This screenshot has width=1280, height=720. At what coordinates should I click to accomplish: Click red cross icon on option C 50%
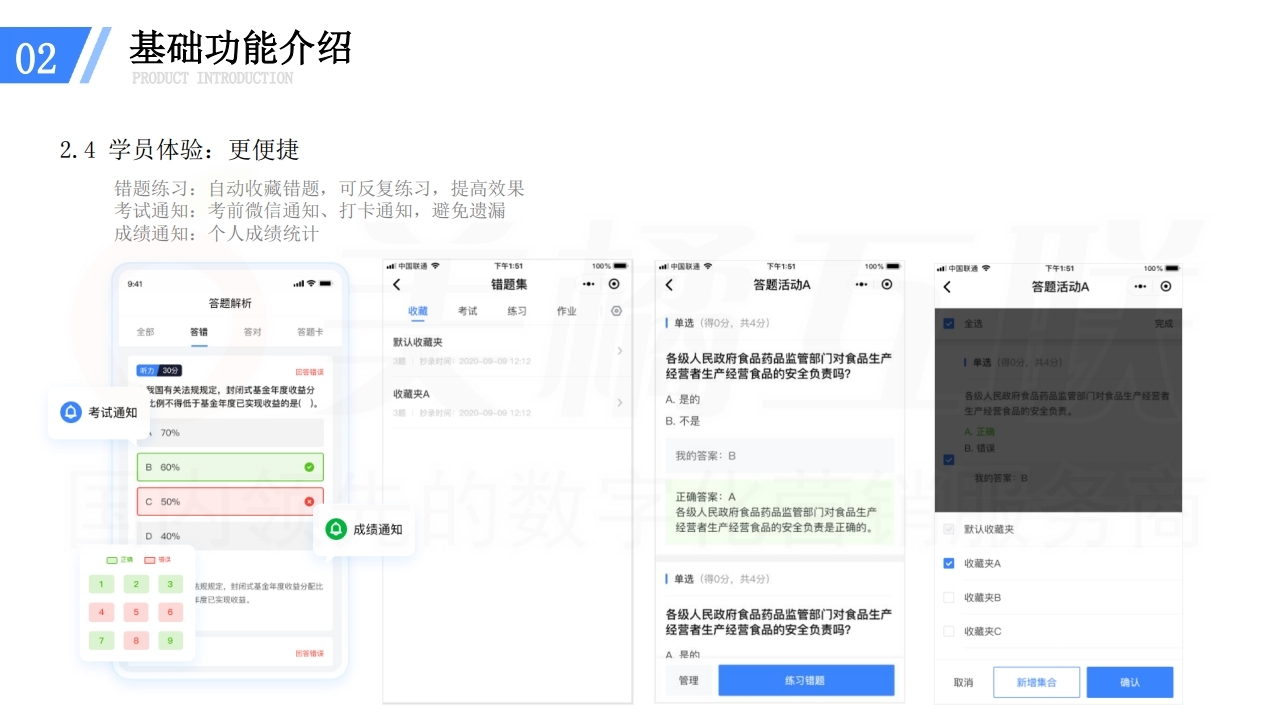pyautogui.click(x=309, y=501)
